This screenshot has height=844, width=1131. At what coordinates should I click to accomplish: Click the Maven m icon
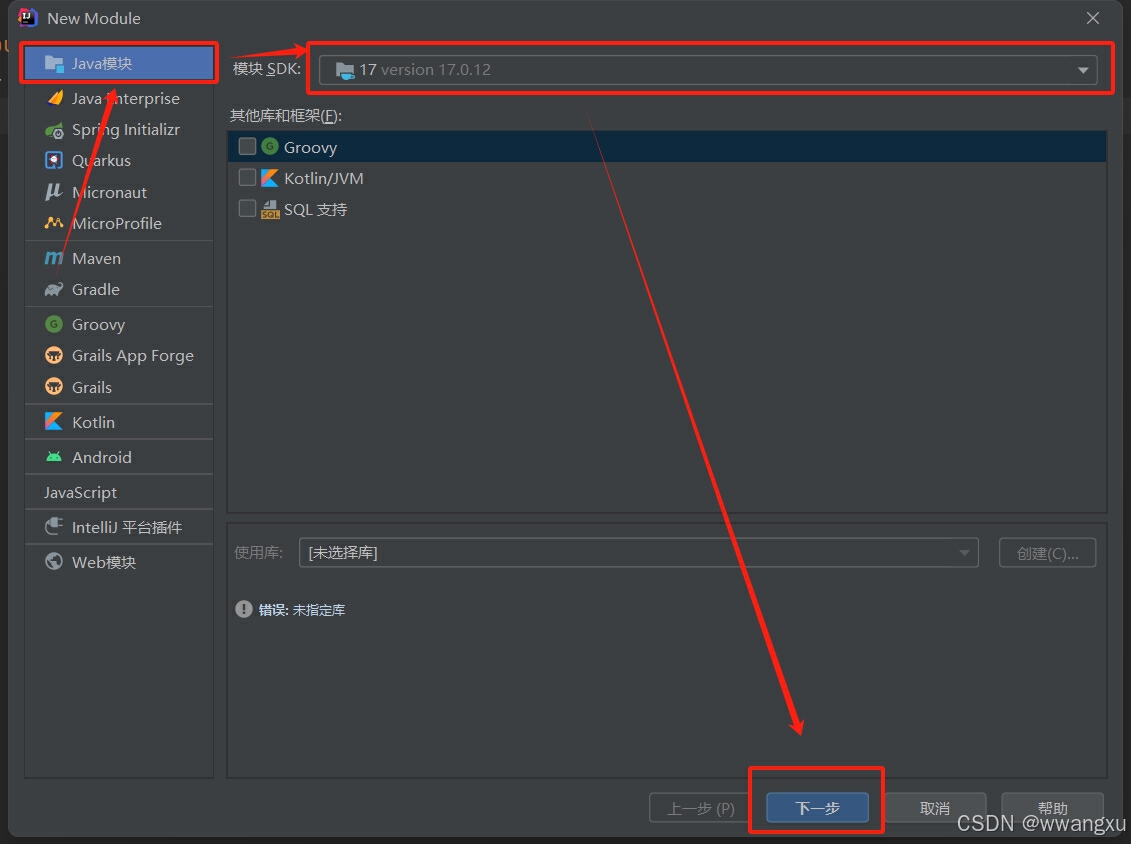[x=54, y=258]
